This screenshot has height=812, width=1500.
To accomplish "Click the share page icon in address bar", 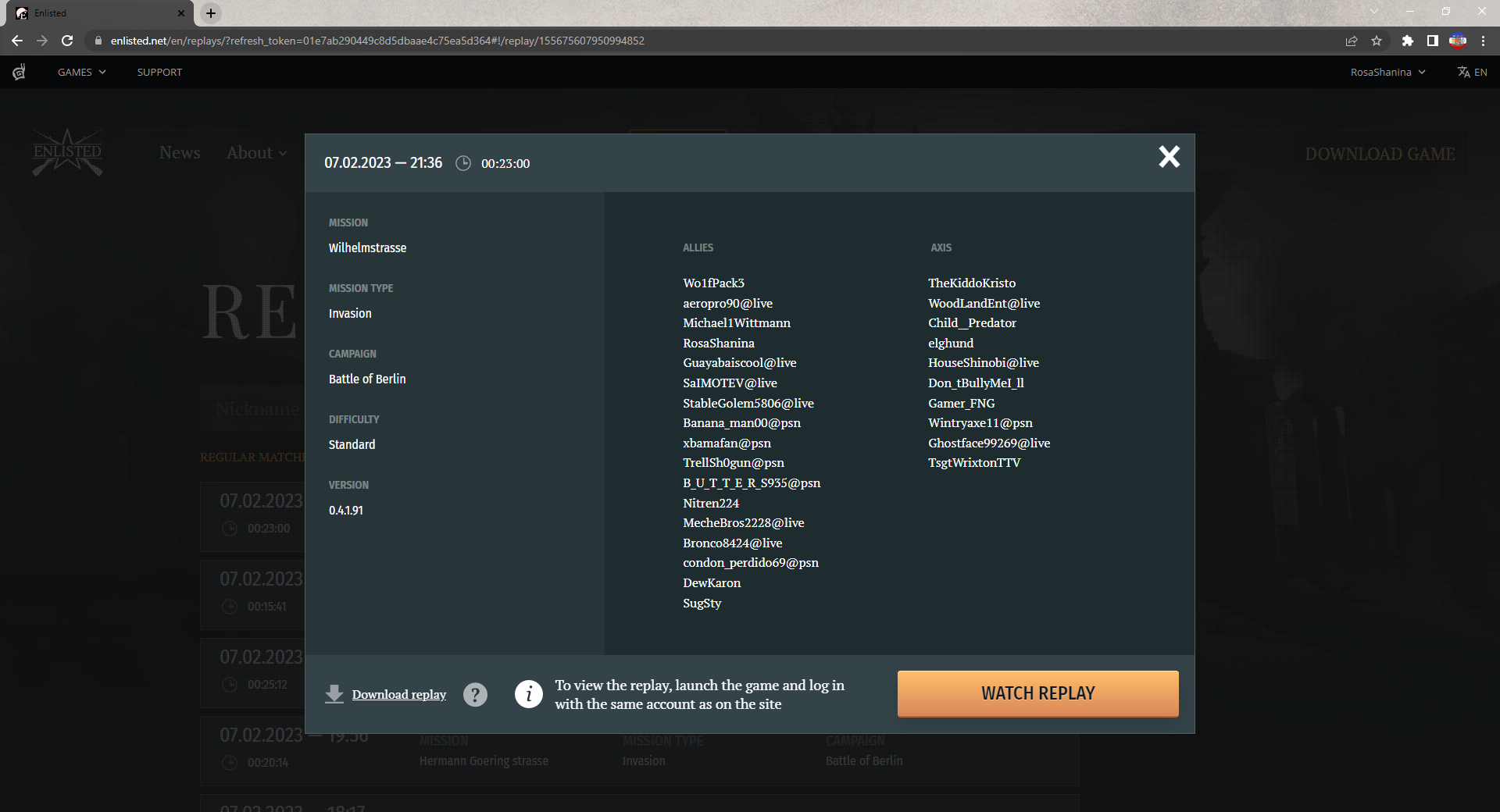I will click(x=1352, y=41).
